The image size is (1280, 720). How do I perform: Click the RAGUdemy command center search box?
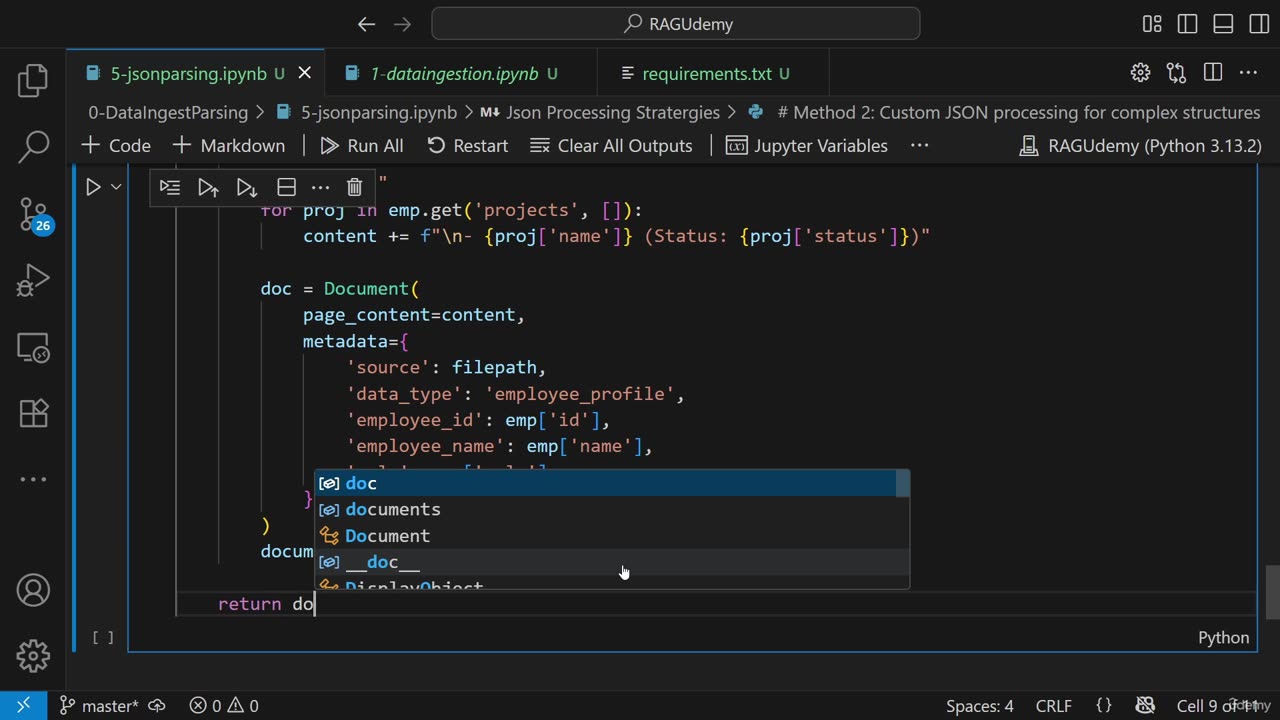tap(676, 24)
